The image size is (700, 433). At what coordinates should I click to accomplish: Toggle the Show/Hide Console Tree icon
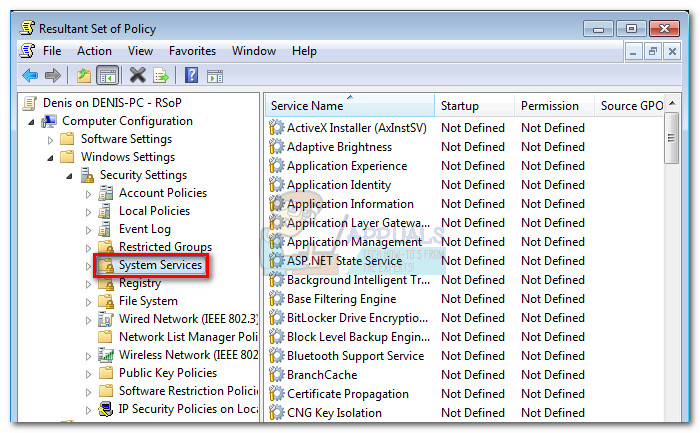point(108,75)
